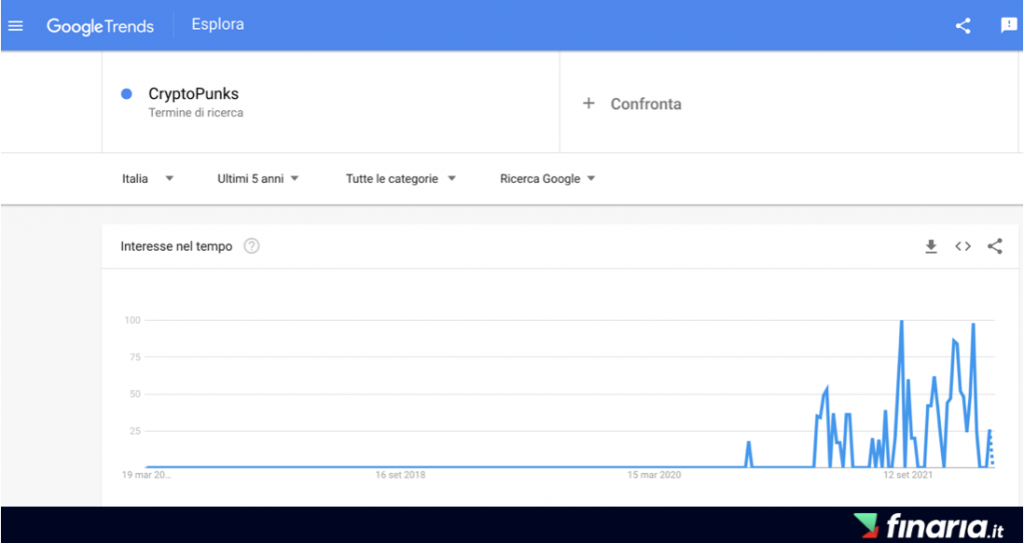The image size is (1024, 543).
Task: Click the Confronta compare button
Action: click(645, 104)
